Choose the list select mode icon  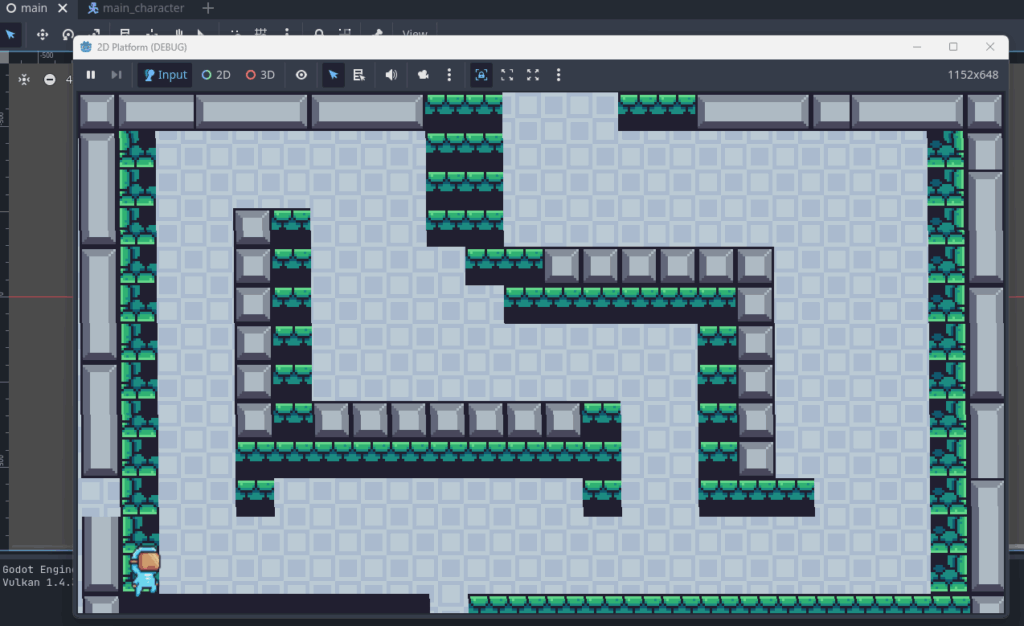(x=359, y=75)
